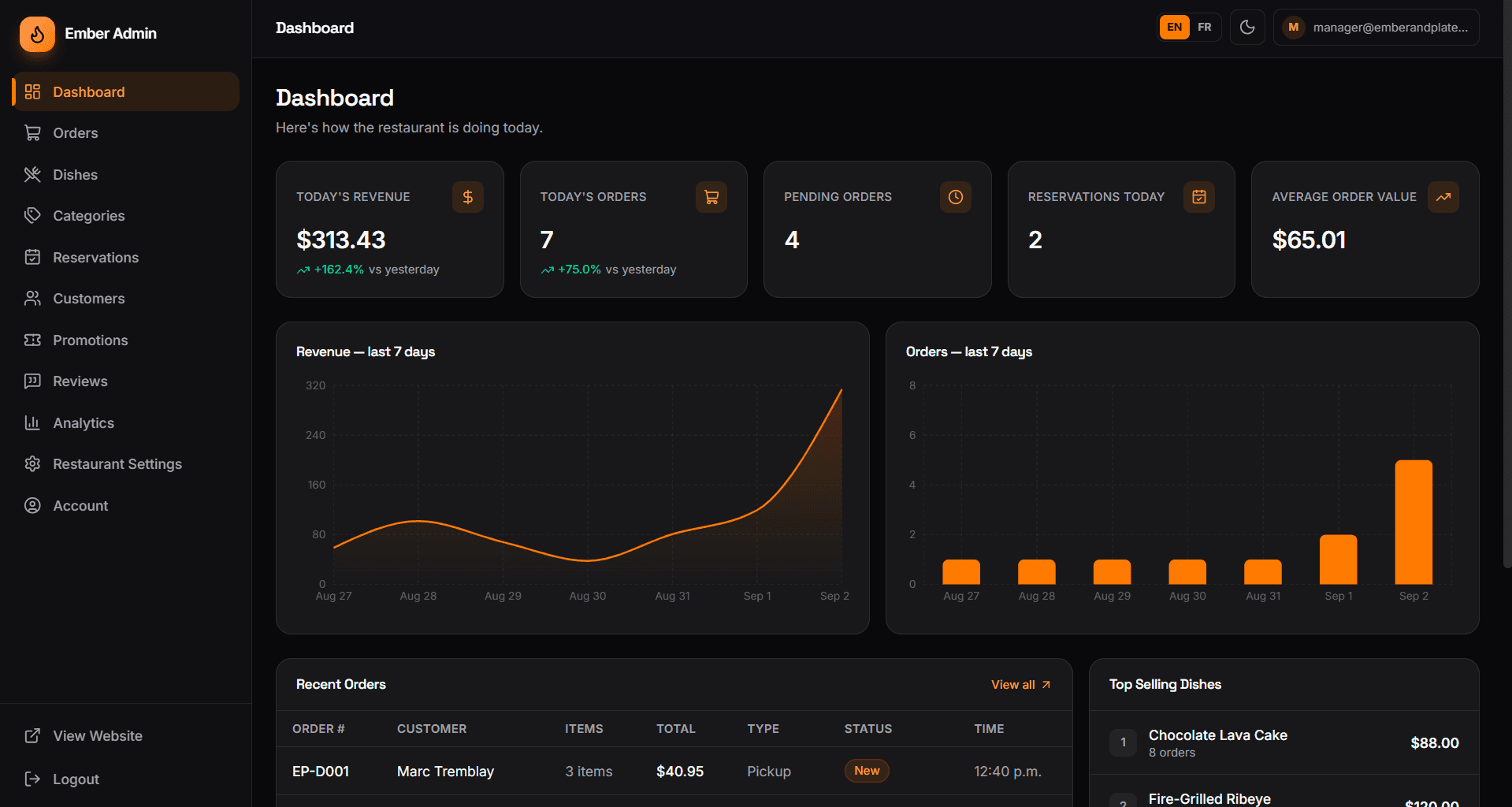Click the $65.01 average order value
Screen dimensions: 1512x807
point(1309,240)
